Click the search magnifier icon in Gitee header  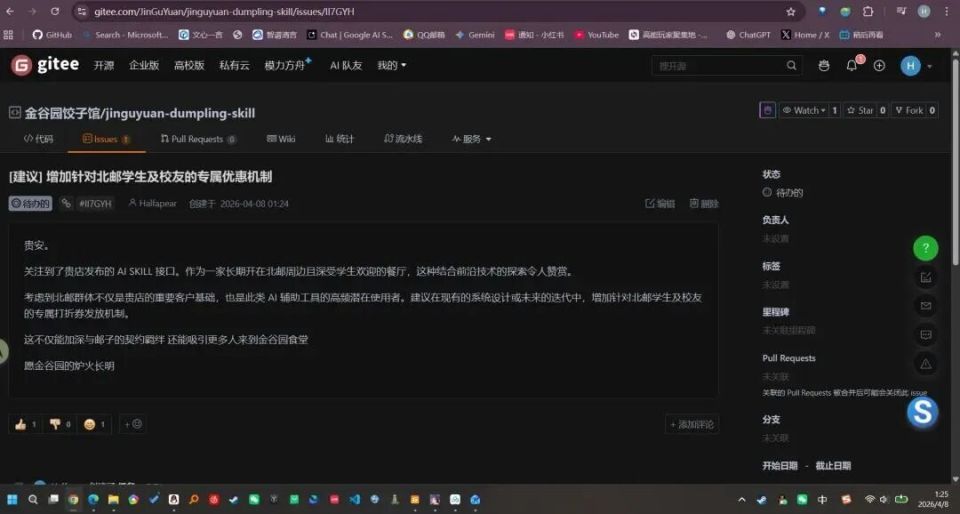792,65
